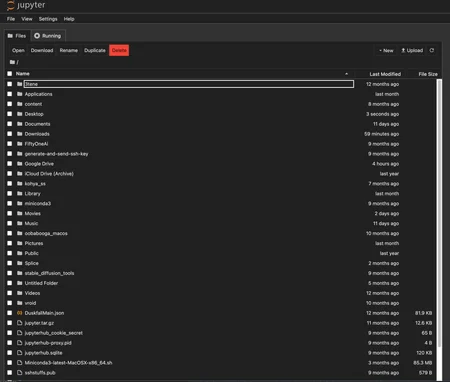Open the Settings menu

(x=48, y=19)
